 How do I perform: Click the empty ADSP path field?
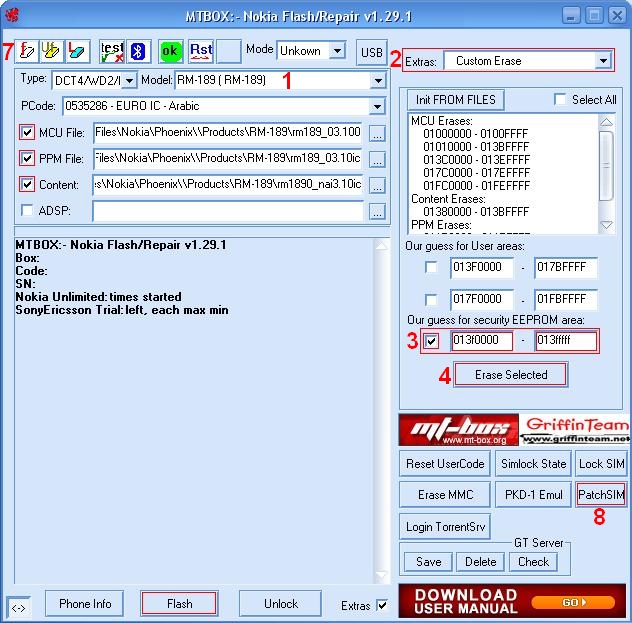tap(228, 211)
